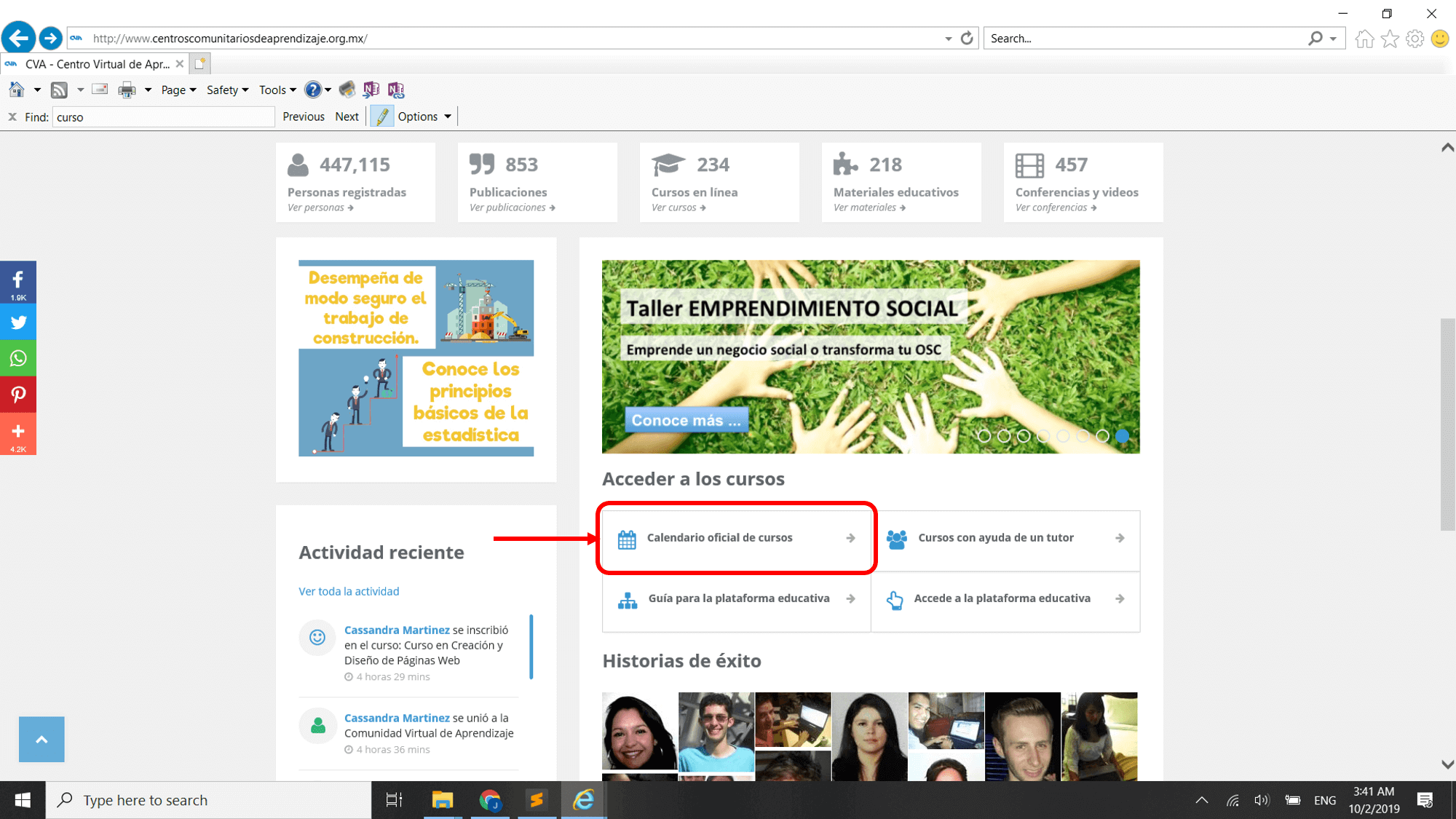Select the first carousel dot
1456x819 pixels.
tap(984, 436)
